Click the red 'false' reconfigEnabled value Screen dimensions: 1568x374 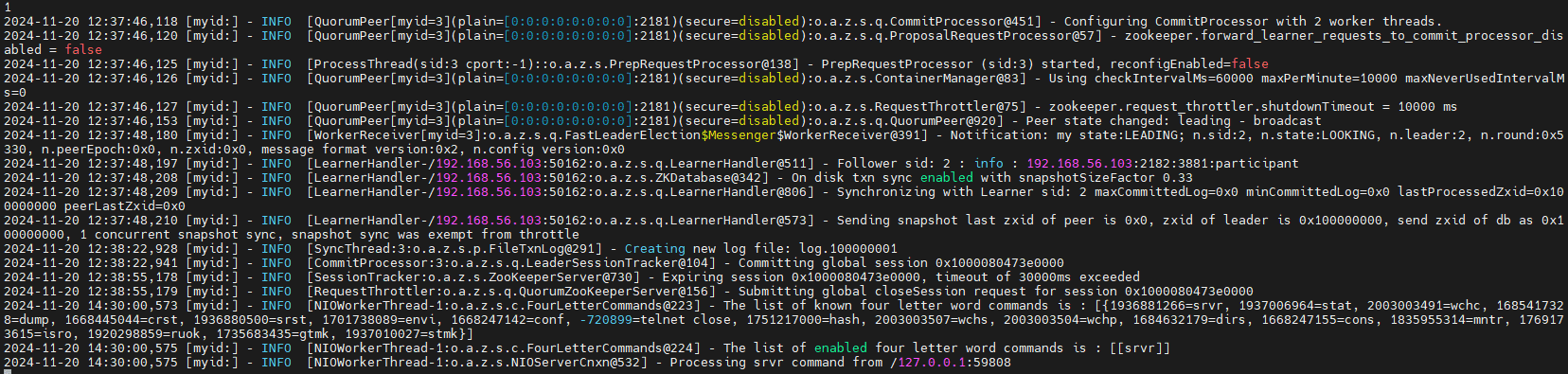[1250, 63]
